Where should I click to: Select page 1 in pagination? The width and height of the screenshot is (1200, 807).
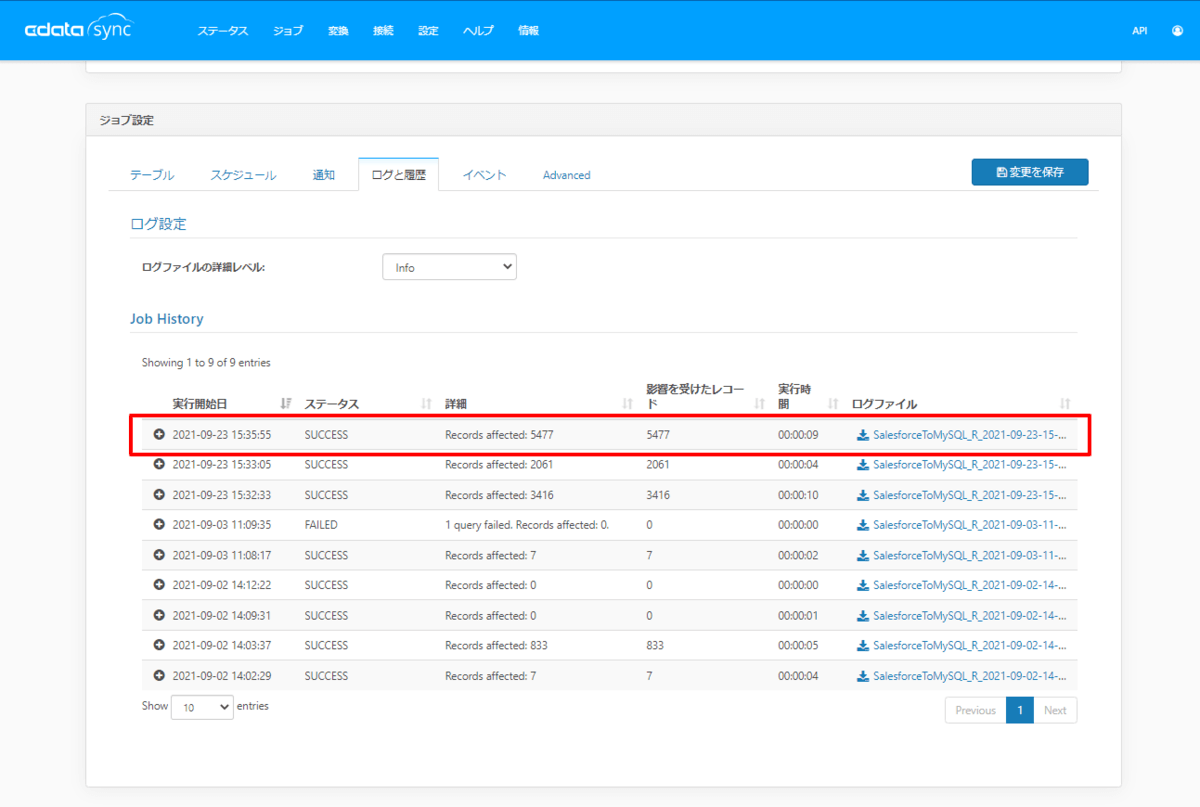1019,710
